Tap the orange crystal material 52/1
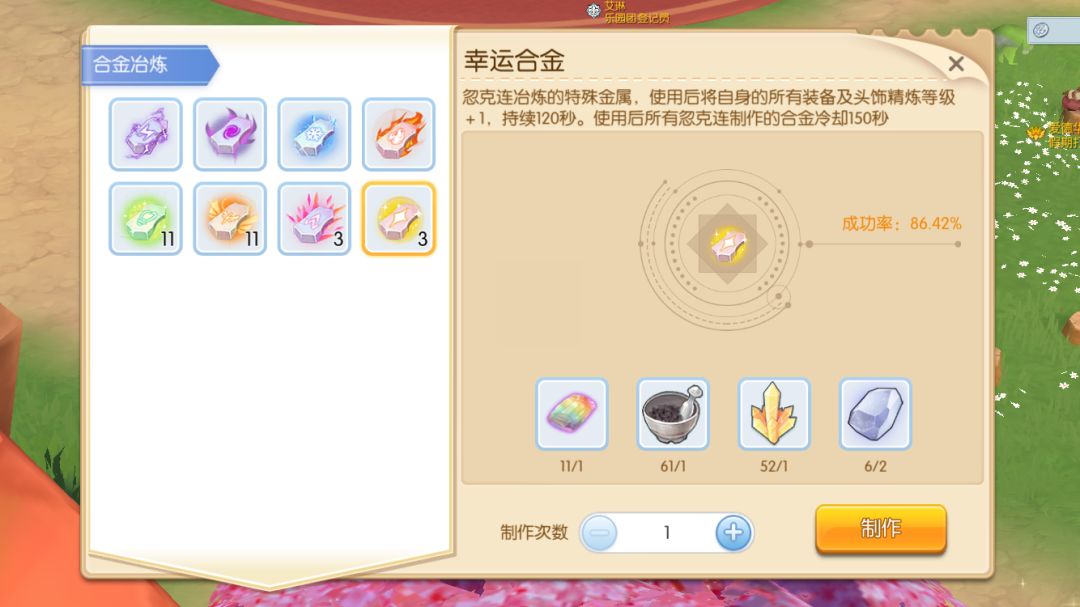Viewport: 1080px width, 607px height. point(774,414)
